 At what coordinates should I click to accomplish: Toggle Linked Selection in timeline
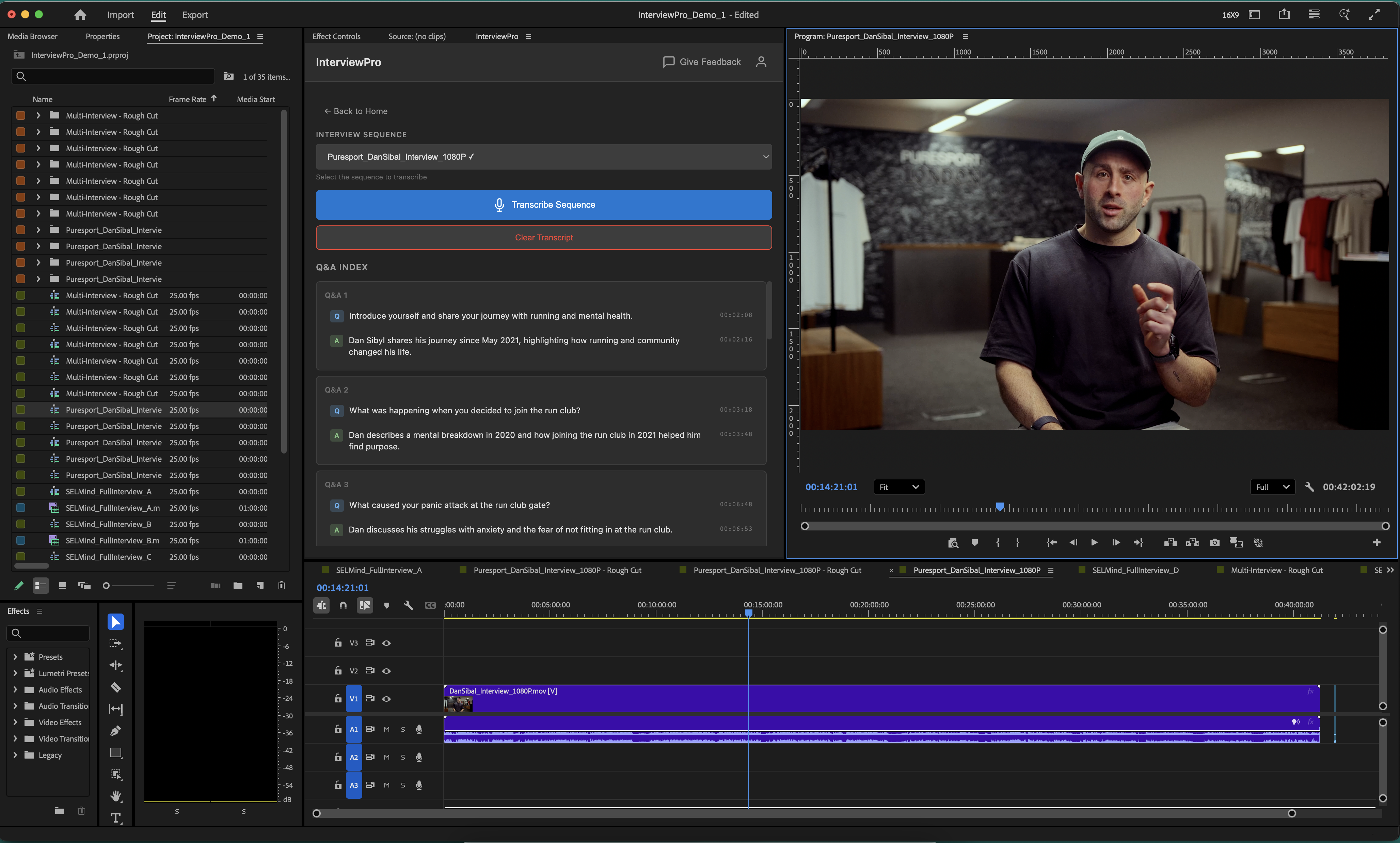click(365, 606)
